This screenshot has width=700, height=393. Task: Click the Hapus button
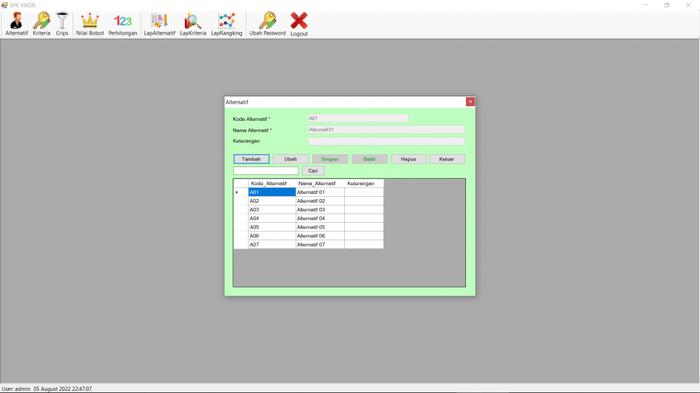[x=408, y=159]
